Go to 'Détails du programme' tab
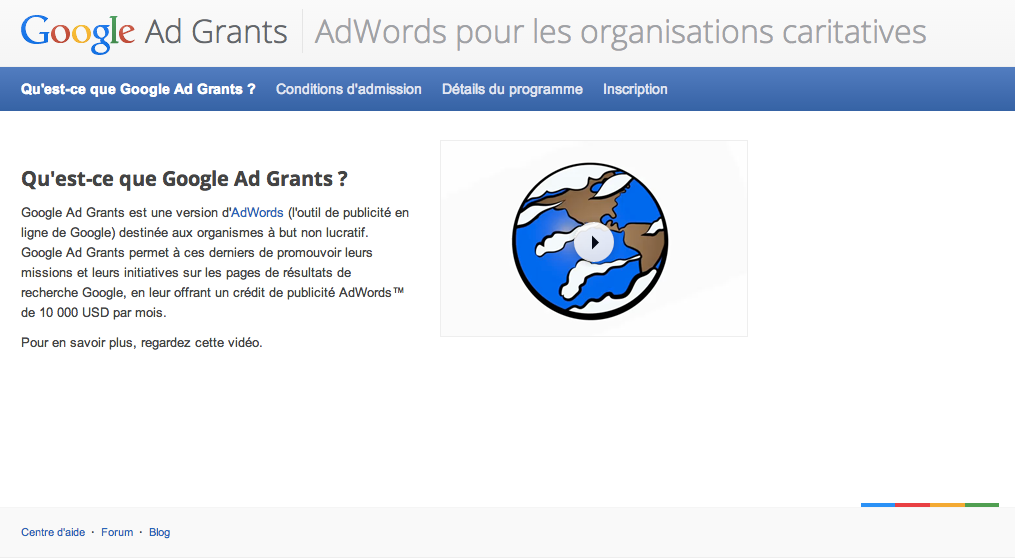The height and width of the screenshot is (558, 1015). [512, 89]
